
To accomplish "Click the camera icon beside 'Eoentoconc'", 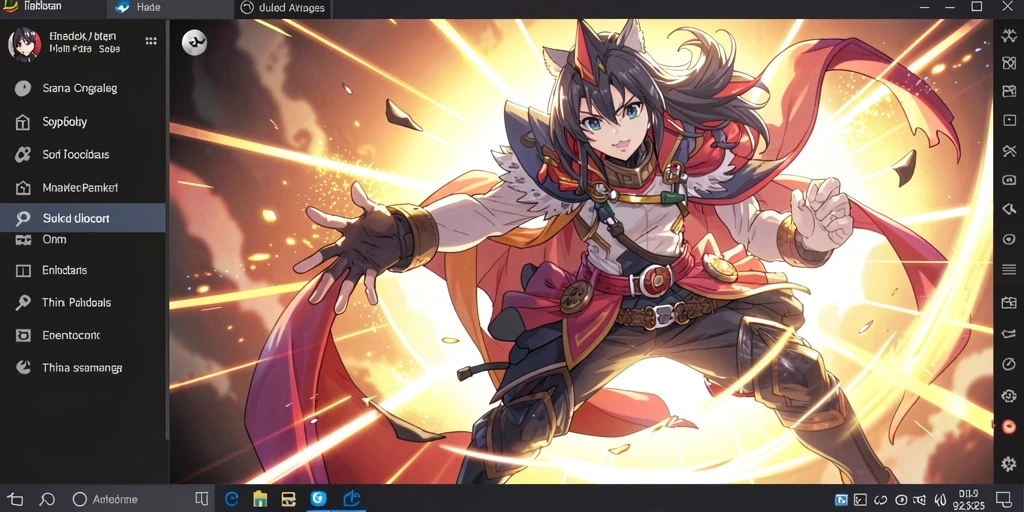I will click(23, 336).
